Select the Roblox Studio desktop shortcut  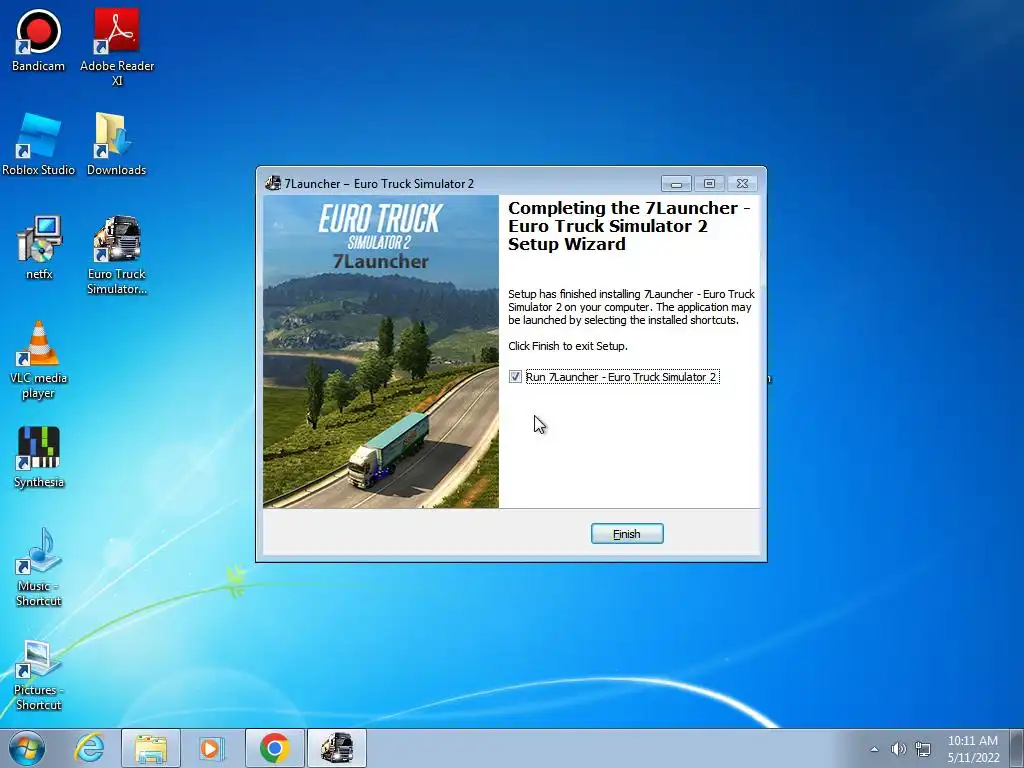click(39, 144)
